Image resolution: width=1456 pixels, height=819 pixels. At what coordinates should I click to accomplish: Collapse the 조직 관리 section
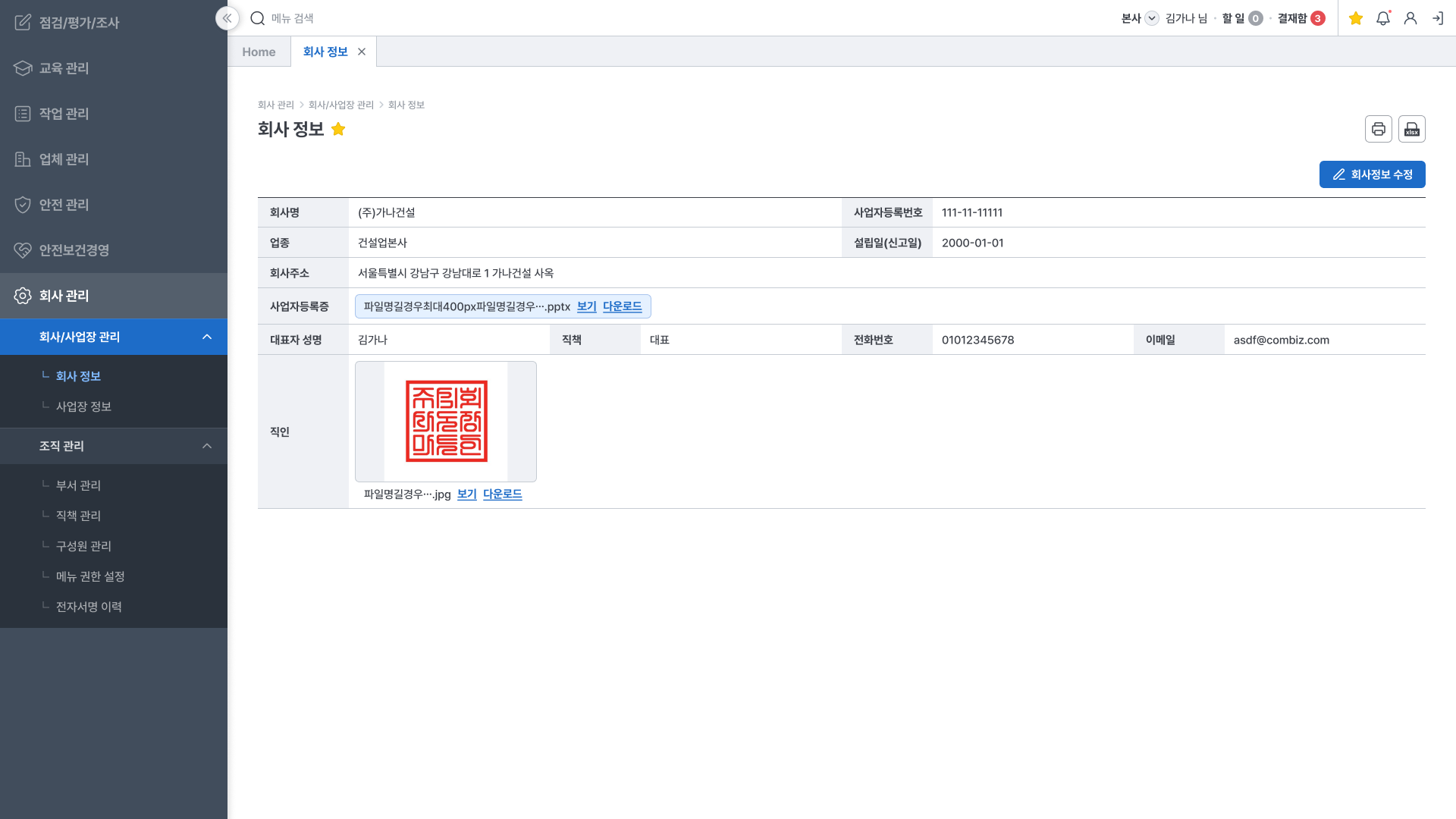coord(206,446)
